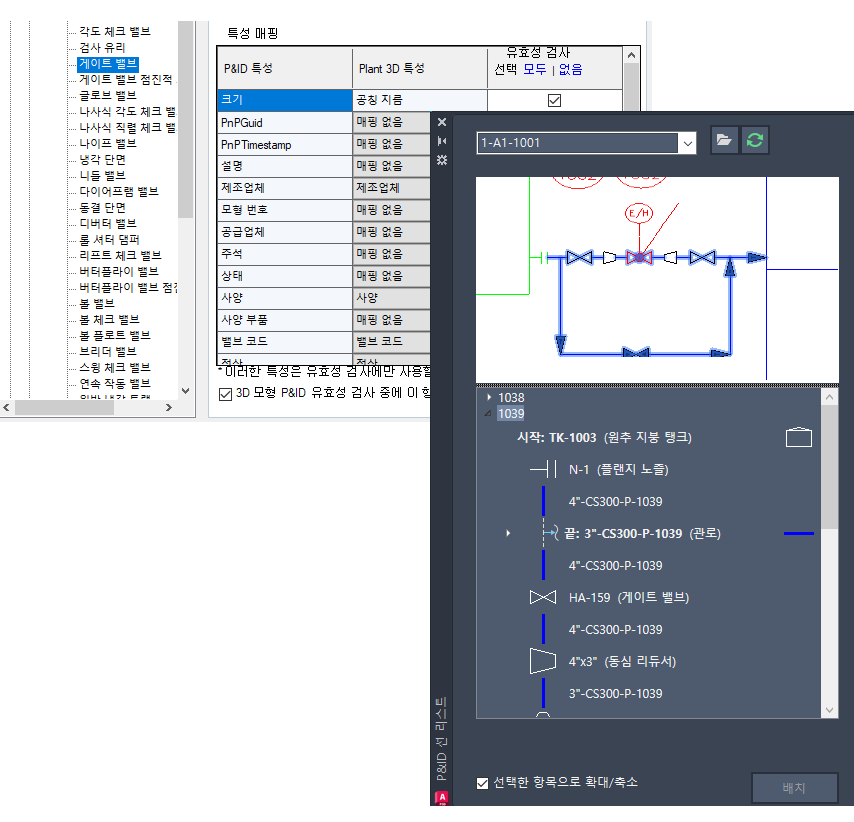Select N-1 (플랜지 노즐) list entry

619,470
